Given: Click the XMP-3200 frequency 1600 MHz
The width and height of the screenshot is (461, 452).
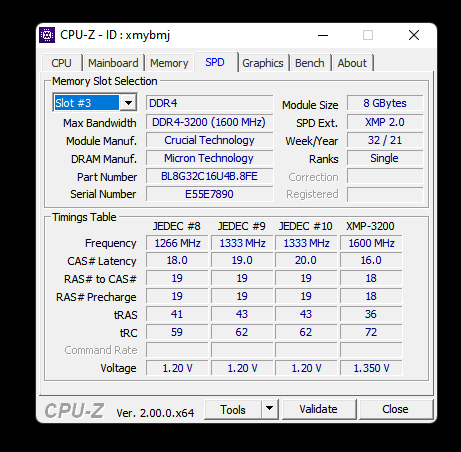Looking at the screenshot, I should tap(371, 243).
